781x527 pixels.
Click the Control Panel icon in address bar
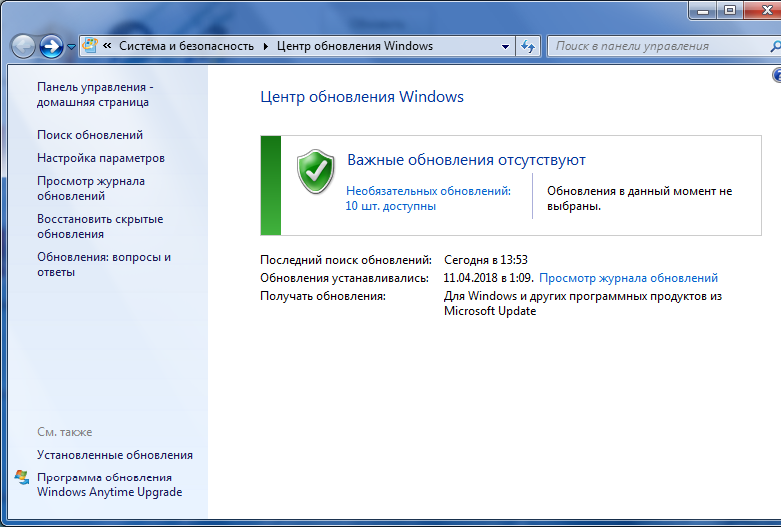pyautogui.click(x=90, y=45)
